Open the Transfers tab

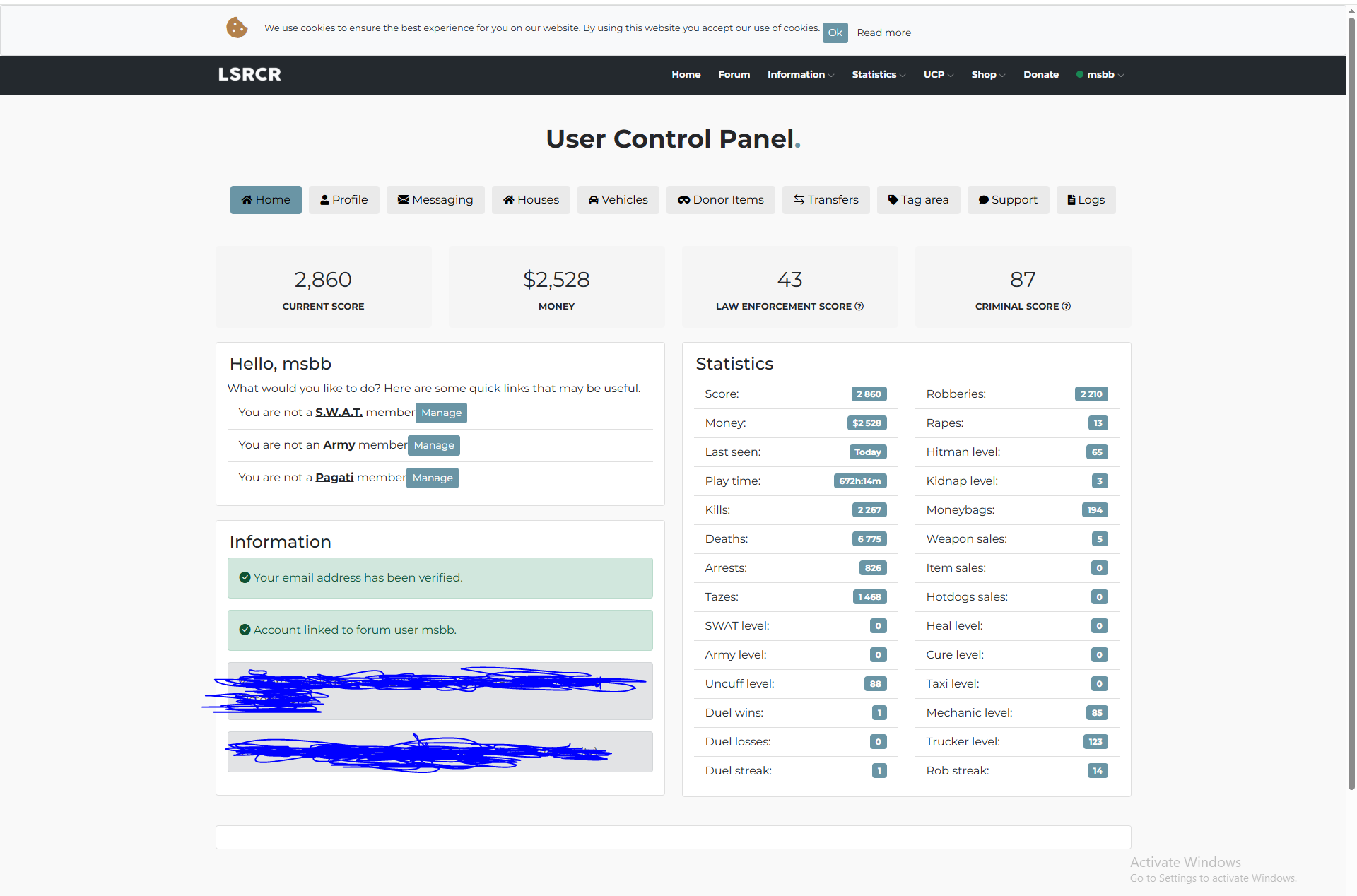click(826, 200)
